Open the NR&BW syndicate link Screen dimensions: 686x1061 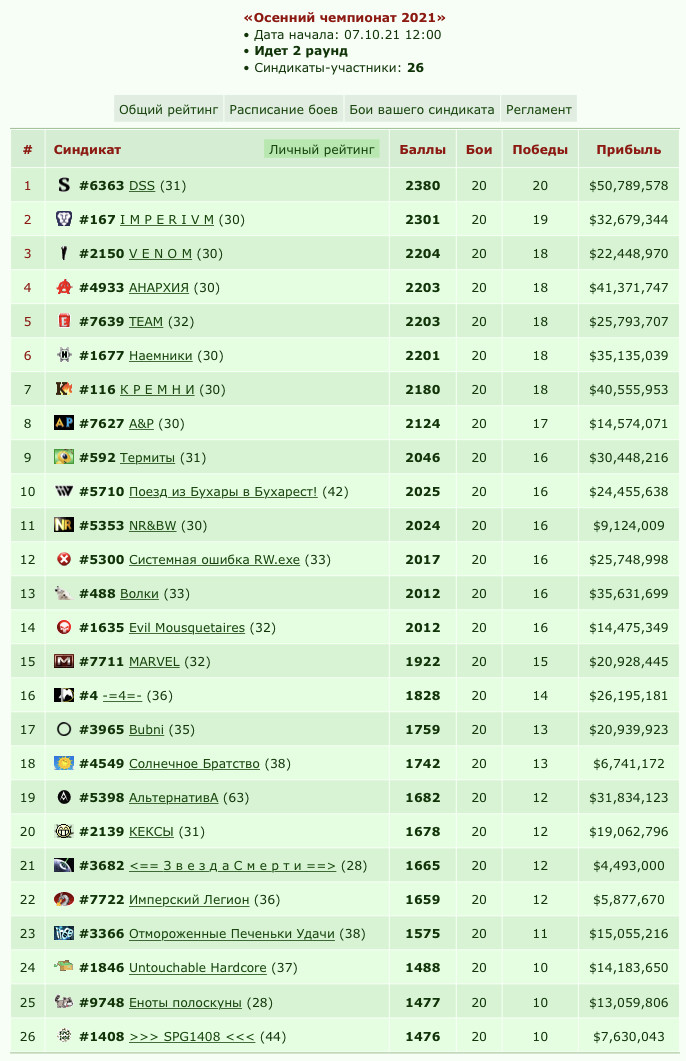(152, 526)
